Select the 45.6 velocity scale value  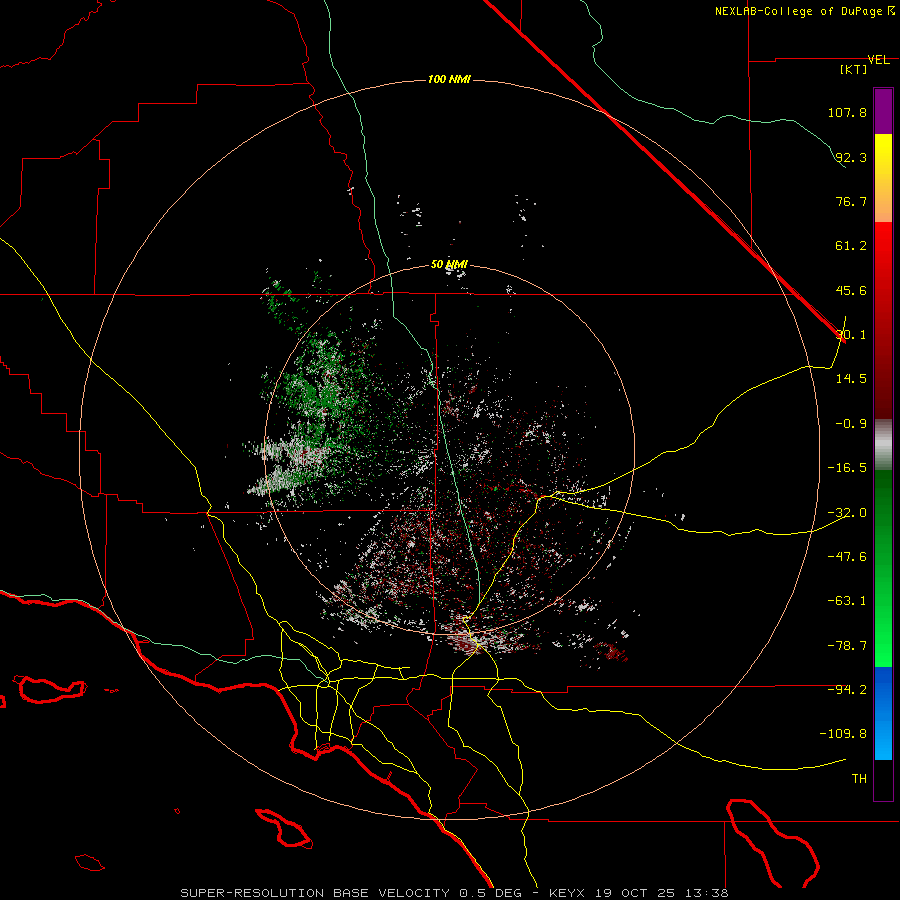[x=851, y=290]
